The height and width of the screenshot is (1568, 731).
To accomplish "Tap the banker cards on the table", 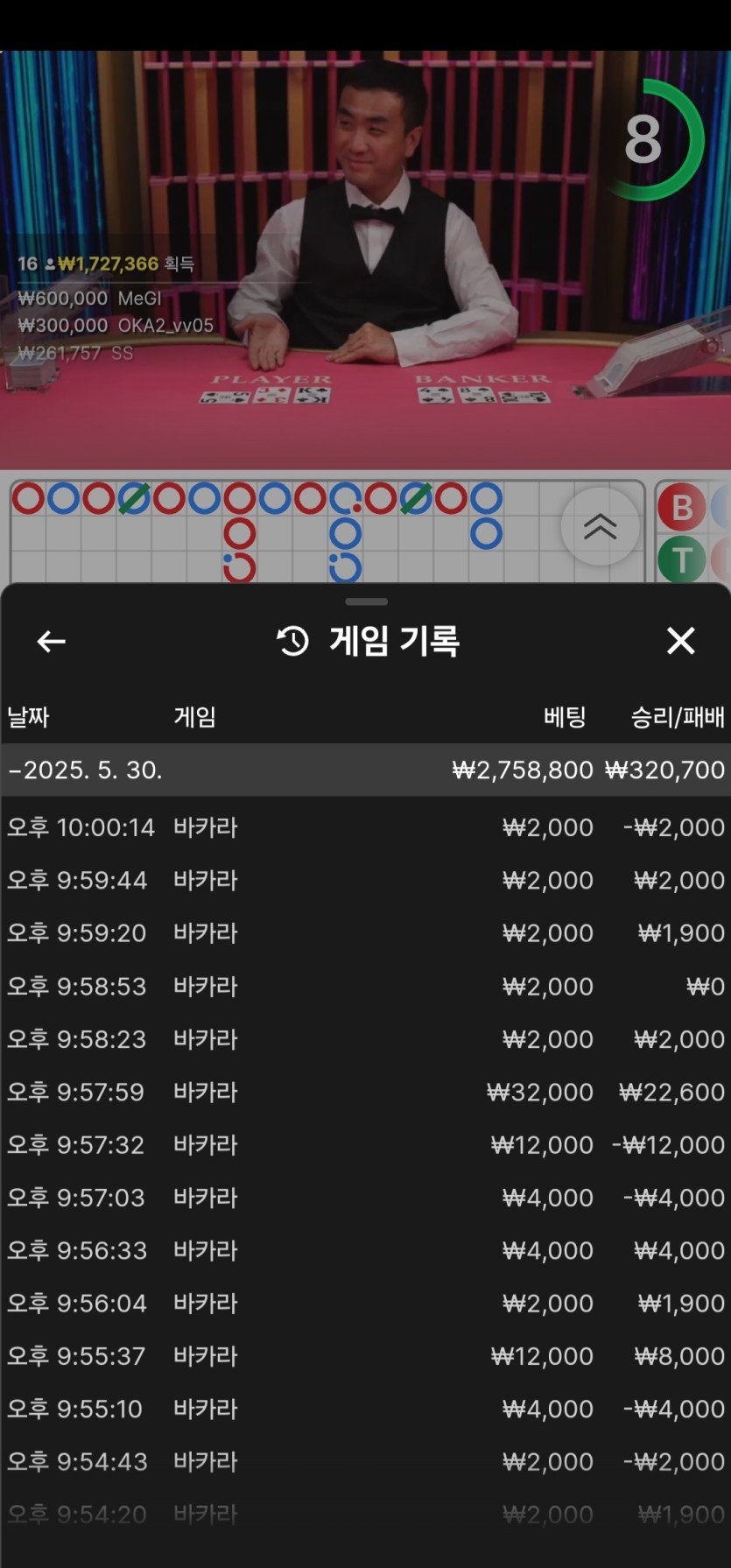I will pos(483,395).
